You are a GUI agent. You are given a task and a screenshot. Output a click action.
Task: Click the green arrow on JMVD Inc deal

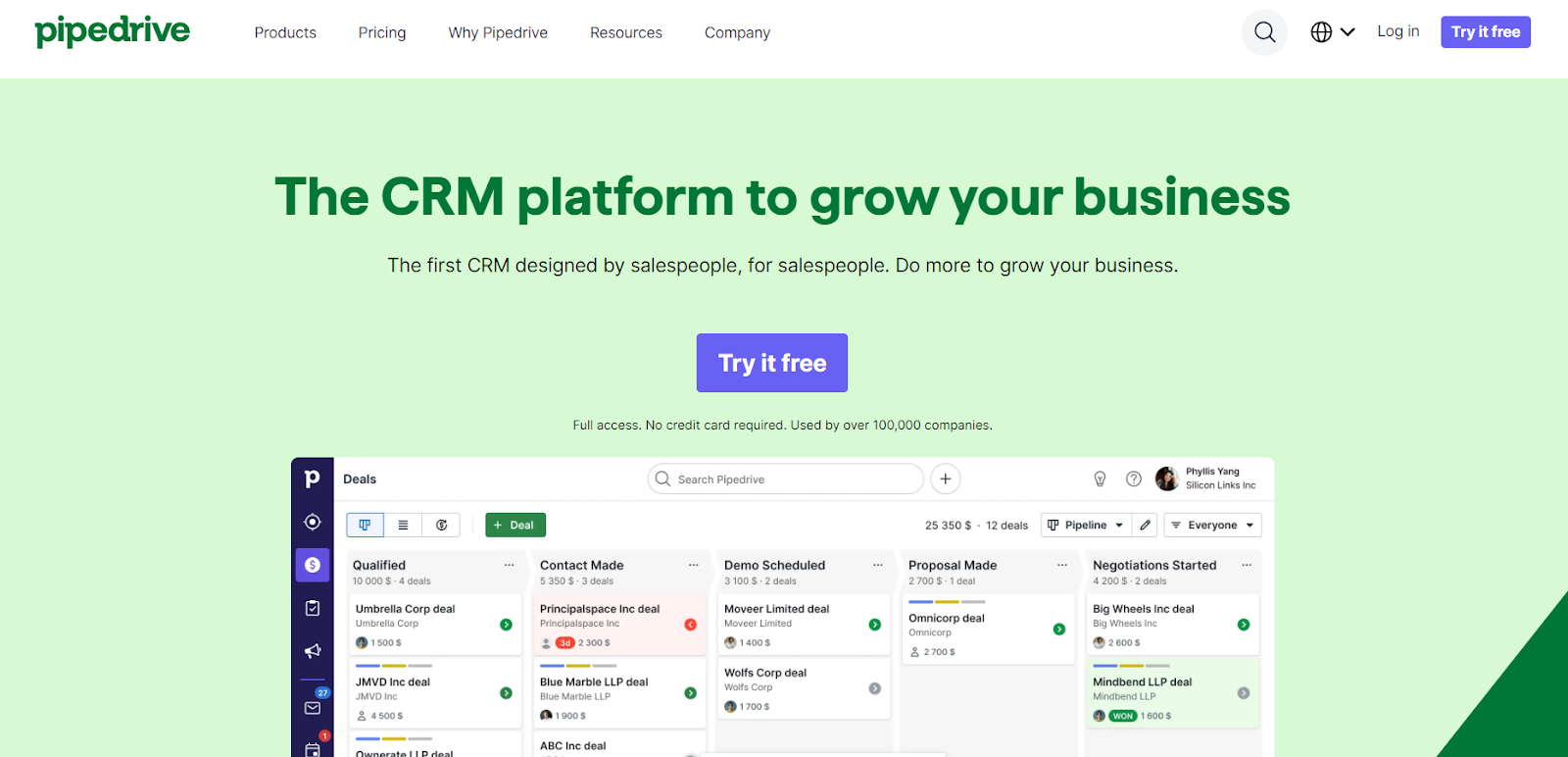click(506, 693)
